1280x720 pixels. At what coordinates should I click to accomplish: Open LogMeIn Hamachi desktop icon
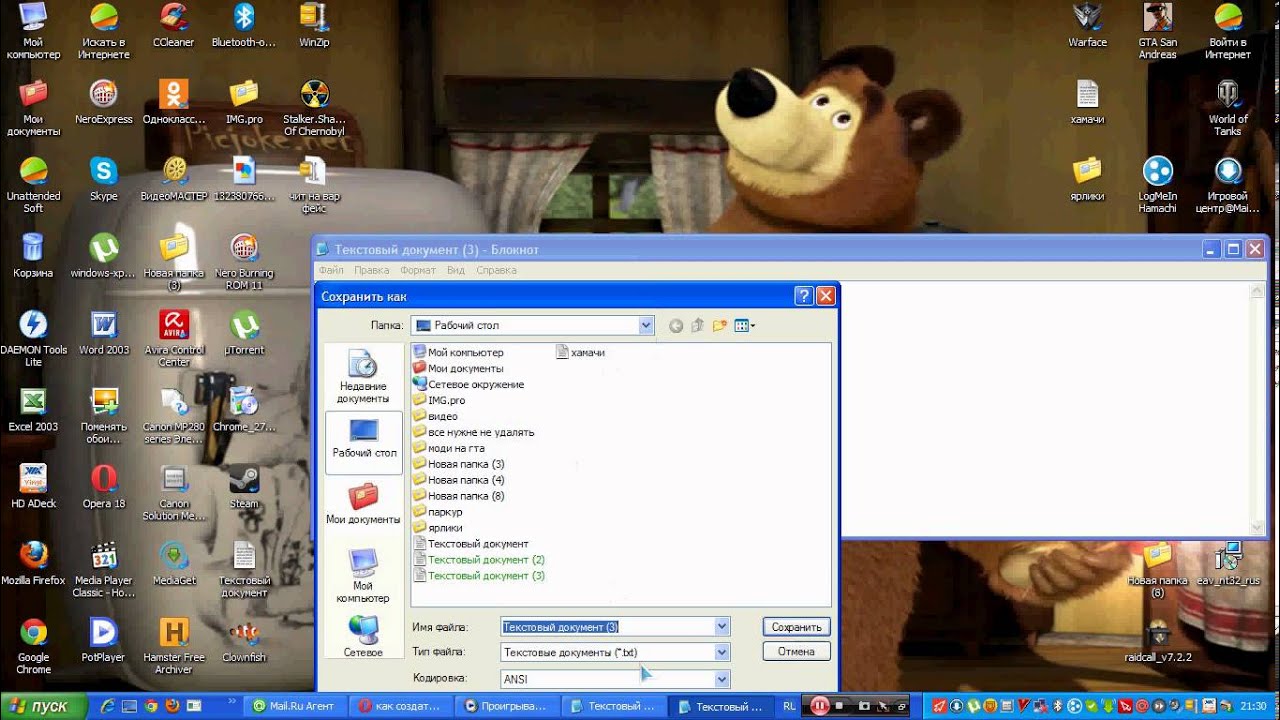(x=1157, y=185)
